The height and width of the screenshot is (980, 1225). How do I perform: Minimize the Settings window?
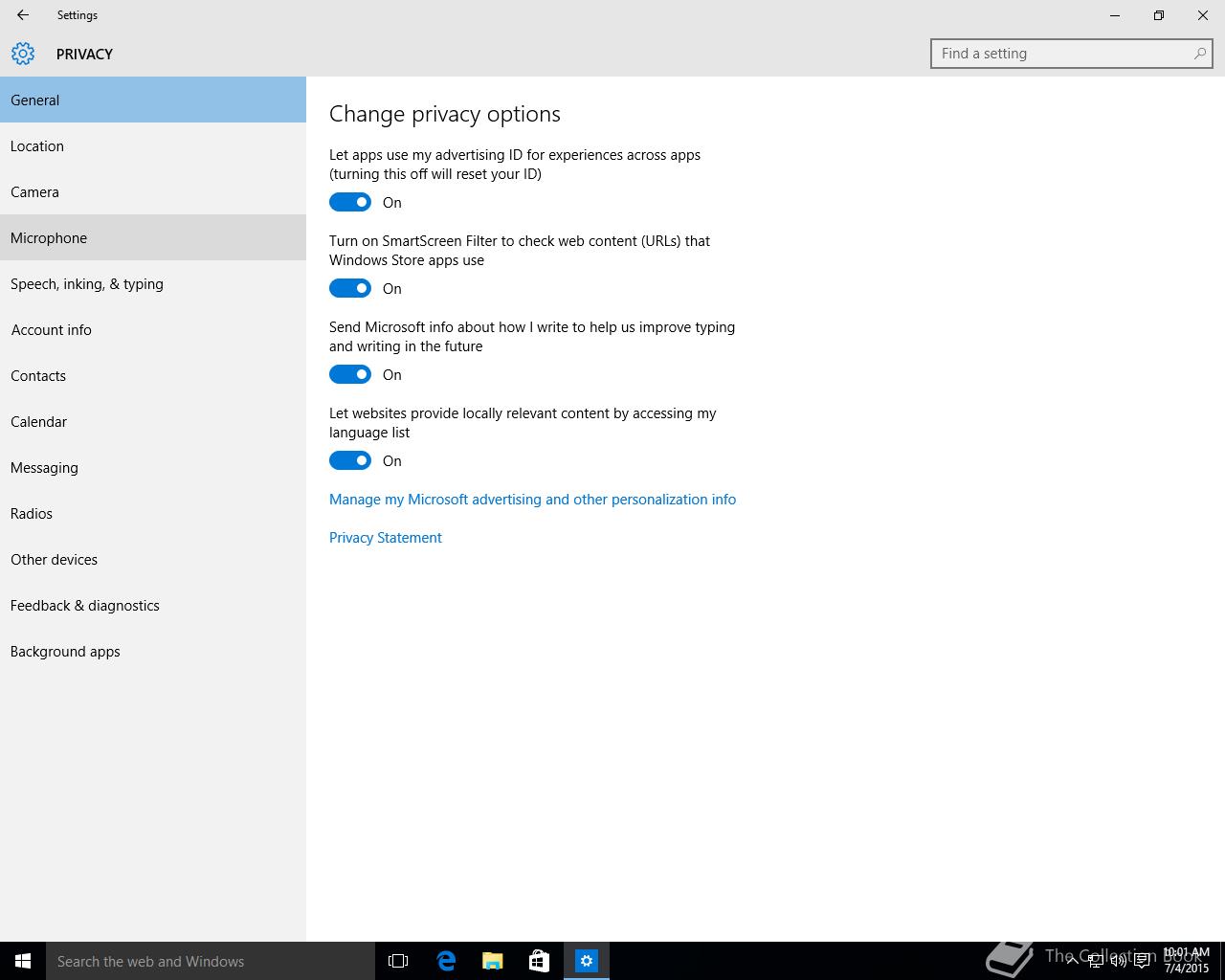click(x=1115, y=15)
